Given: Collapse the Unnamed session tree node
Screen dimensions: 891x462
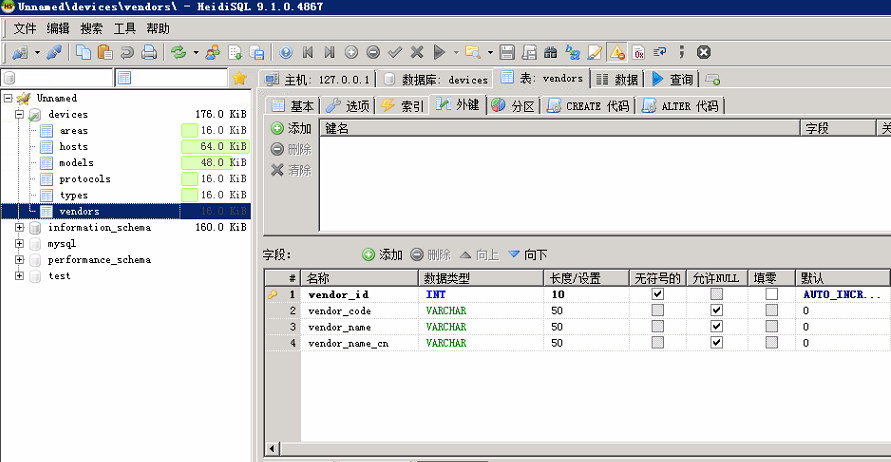Looking at the screenshot, I should [7, 98].
